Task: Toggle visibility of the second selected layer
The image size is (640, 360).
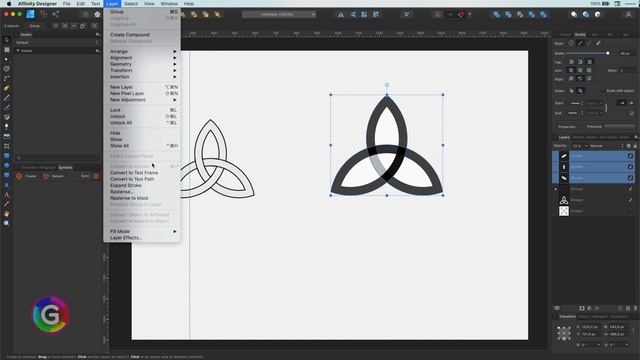Action: pyautogui.click(x=630, y=167)
